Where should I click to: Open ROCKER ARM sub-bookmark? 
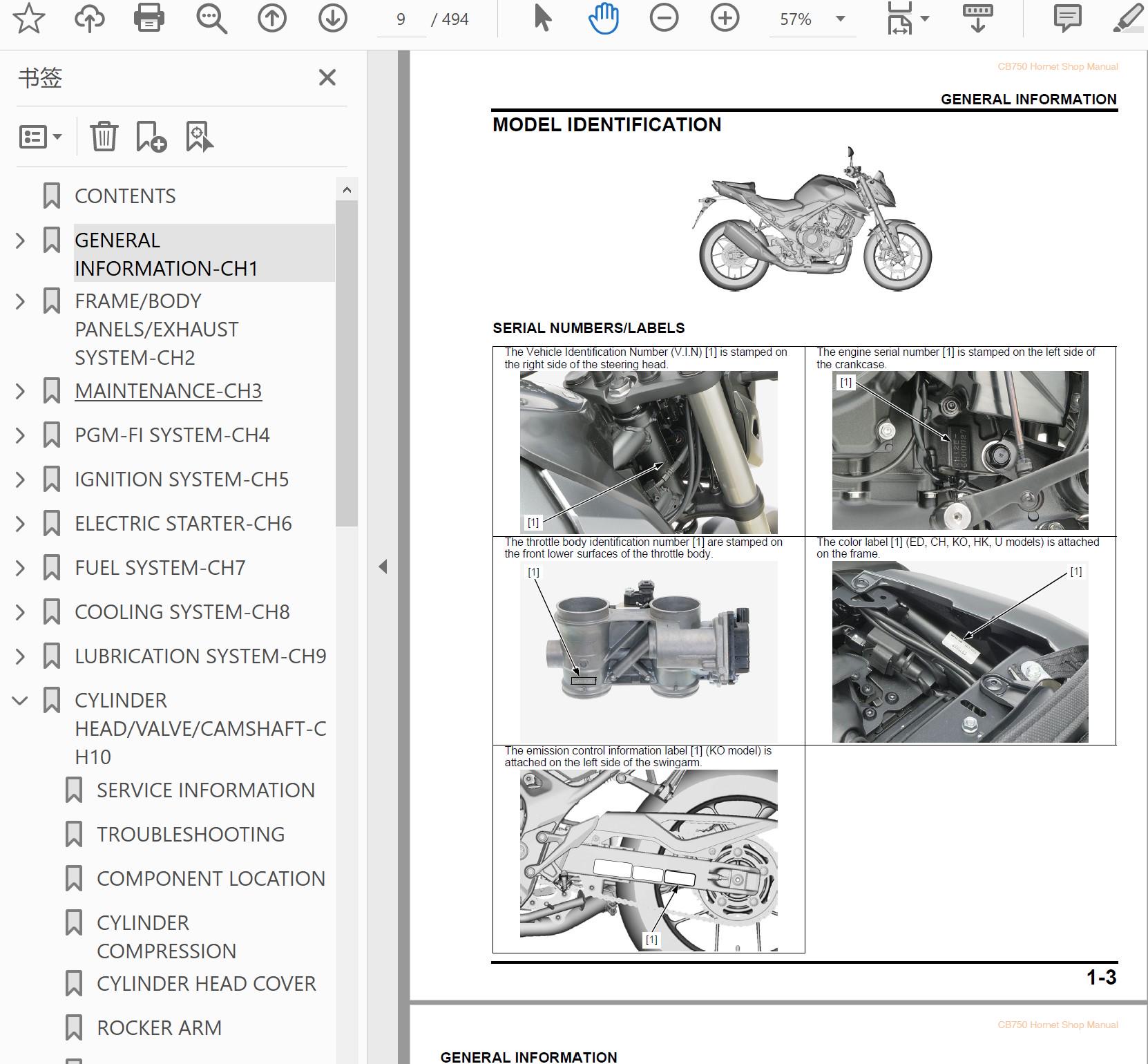[159, 1028]
